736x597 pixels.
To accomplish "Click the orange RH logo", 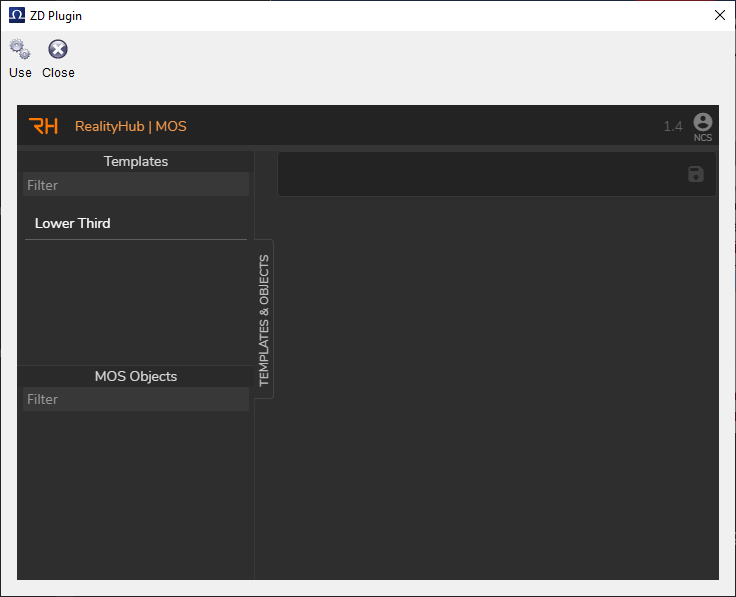I will pos(43,126).
